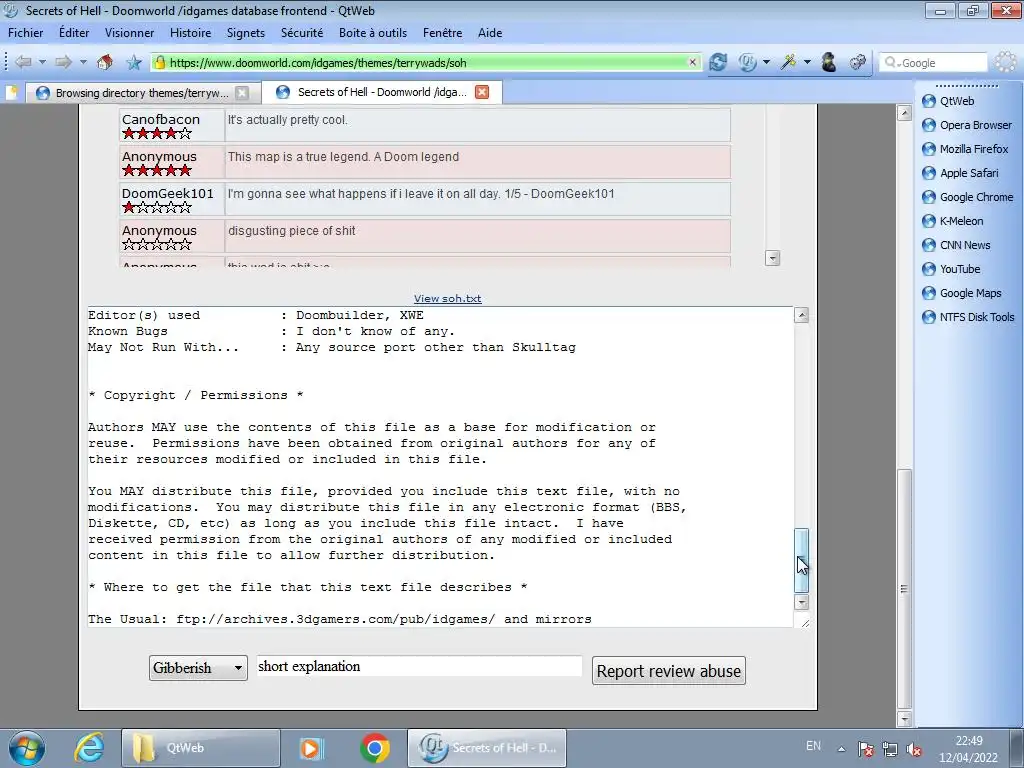This screenshot has width=1024, height=768.
Task: Click the View soh.txt link
Action: pos(447,298)
